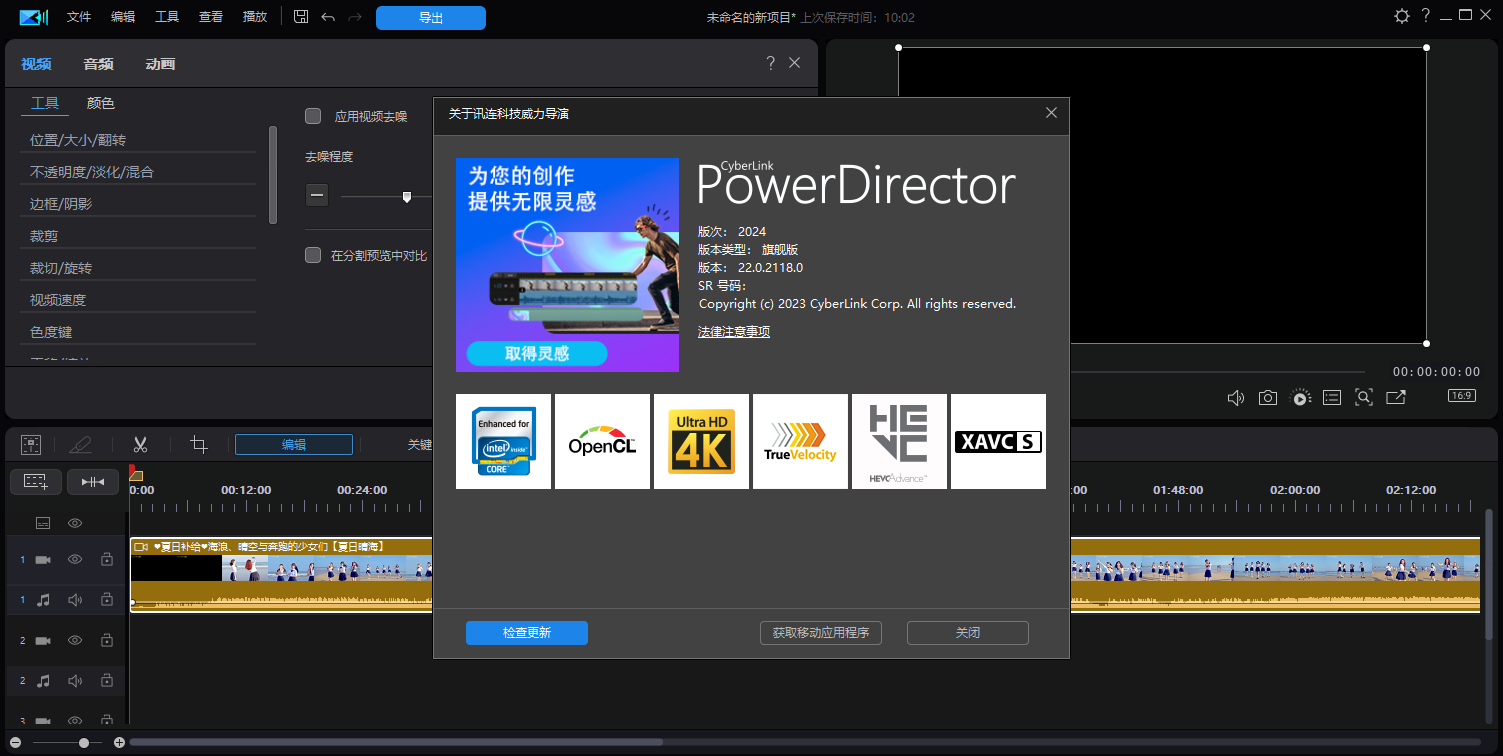Open the crop tool in timeline toolbar
The width and height of the screenshot is (1503, 756).
click(199, 445)
